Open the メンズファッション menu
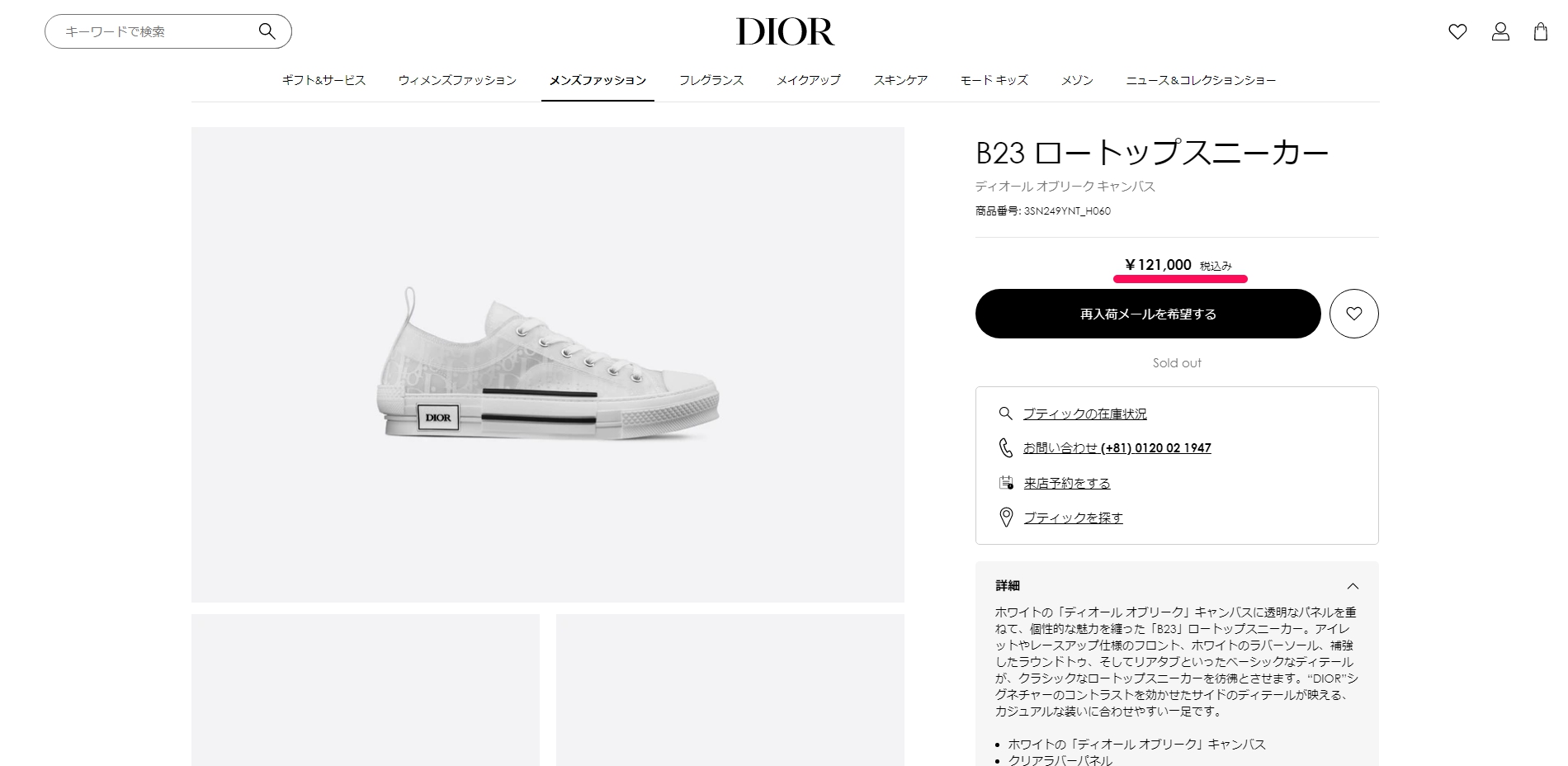This screenshot has width=1568, height=766. click(597, 80)
